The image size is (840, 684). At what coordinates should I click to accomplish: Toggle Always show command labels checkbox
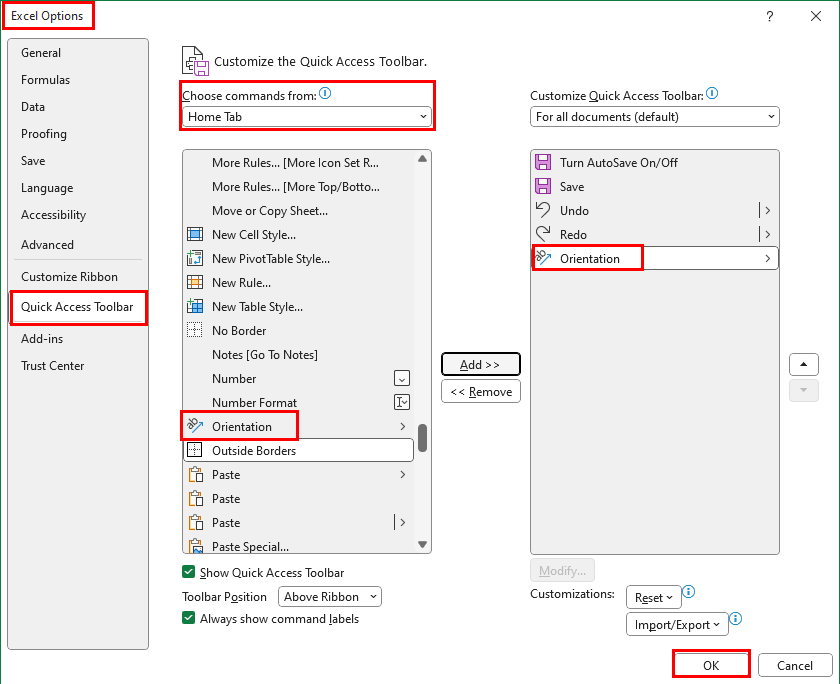coord(189,618)
